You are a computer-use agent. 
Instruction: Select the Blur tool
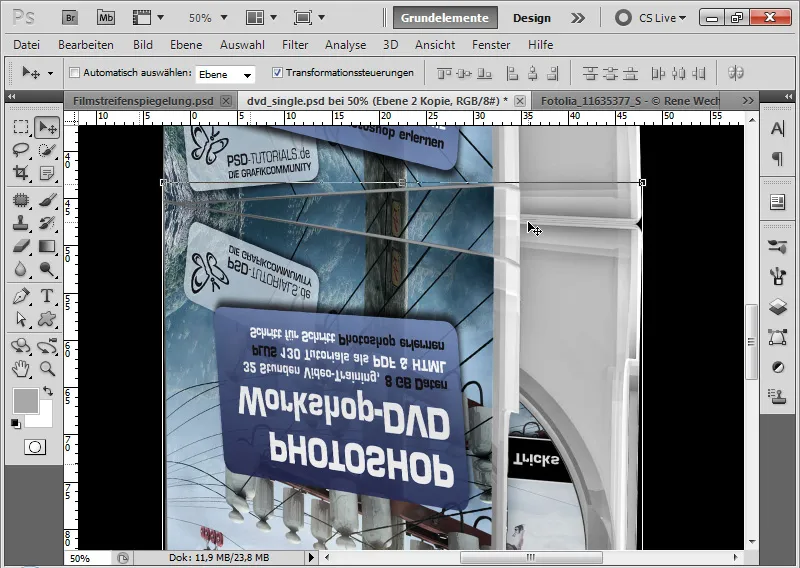click(x=20, y=269)
